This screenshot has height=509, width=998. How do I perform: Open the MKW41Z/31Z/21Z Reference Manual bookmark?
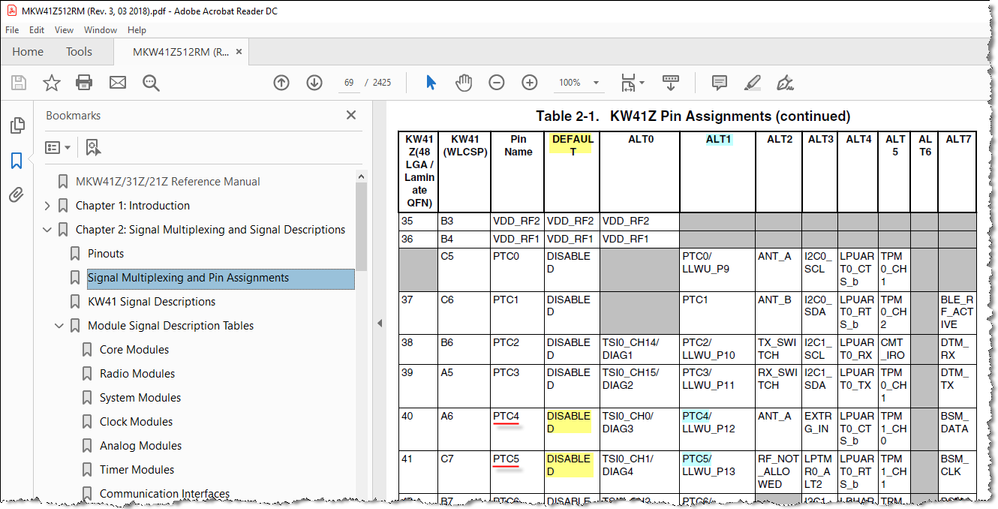[x=167, y=182]
